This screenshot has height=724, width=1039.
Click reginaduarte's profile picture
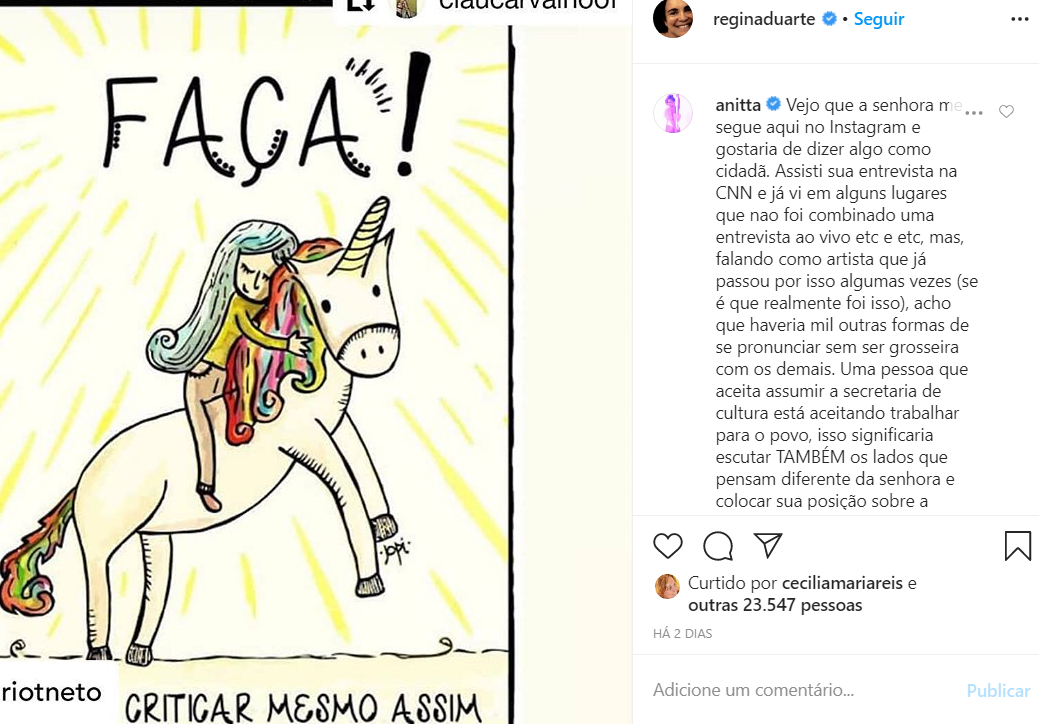[x=673, y=18]
